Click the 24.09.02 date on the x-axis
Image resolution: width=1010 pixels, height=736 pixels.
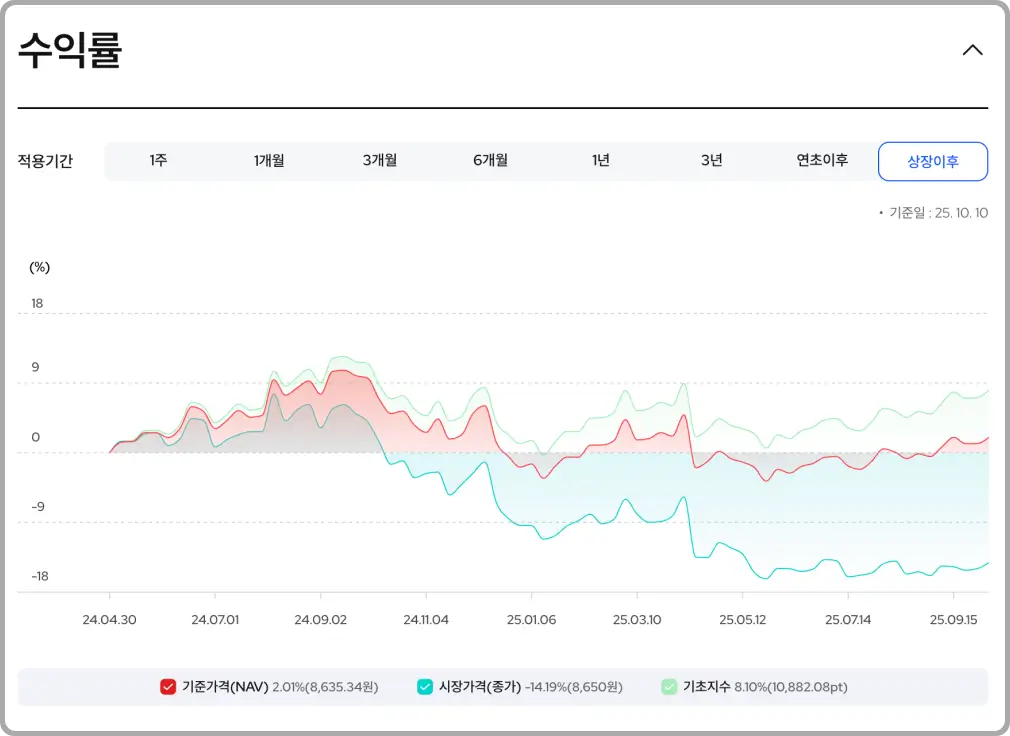click(321, 620)
